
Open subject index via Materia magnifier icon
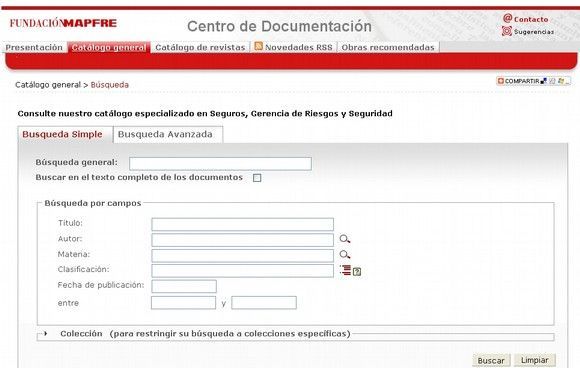(x=345, y=254)
